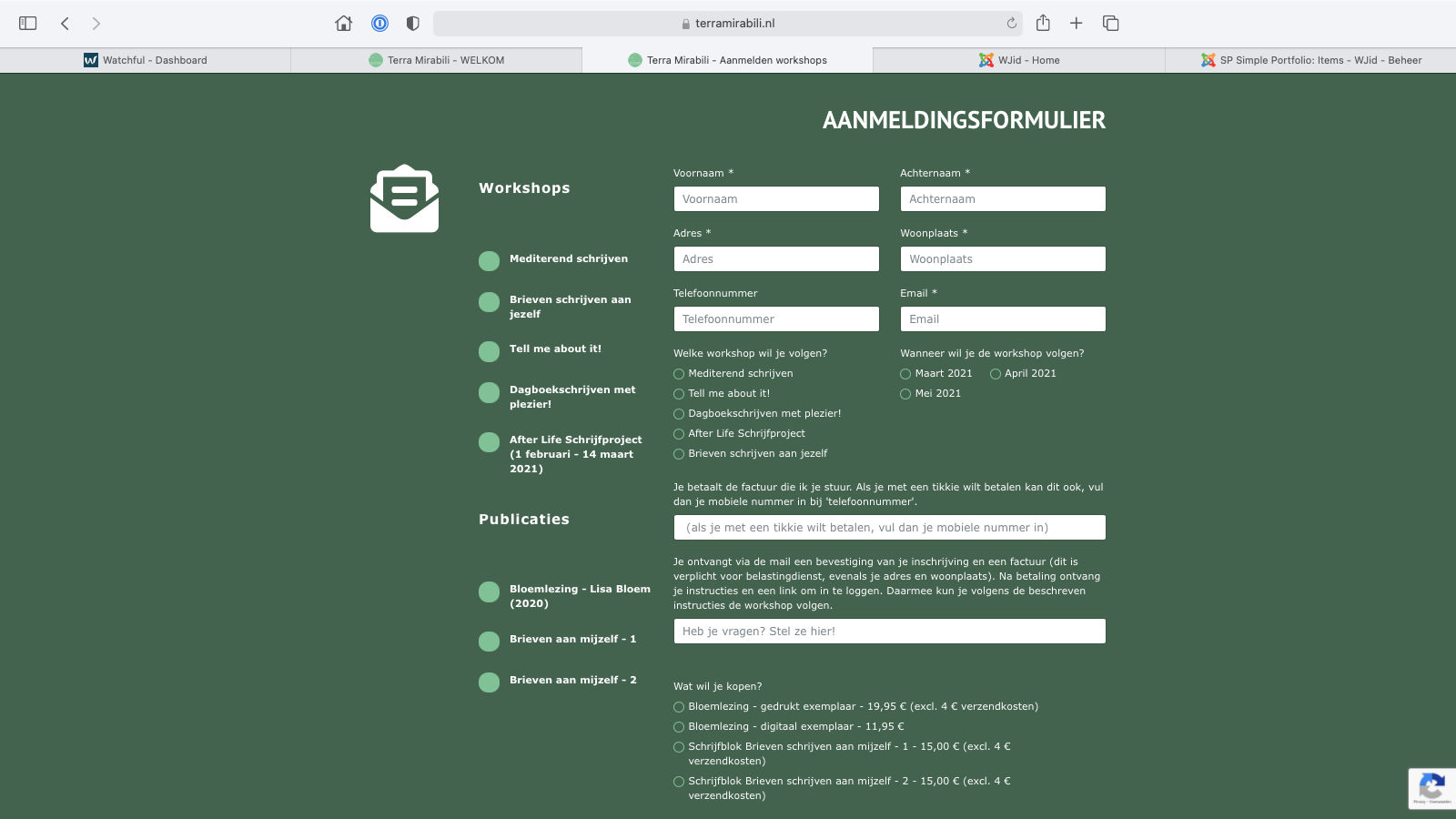
Task: Select the Schrijfblok Brieven mijzelf - 2 radio option
Action: point(679,782)
